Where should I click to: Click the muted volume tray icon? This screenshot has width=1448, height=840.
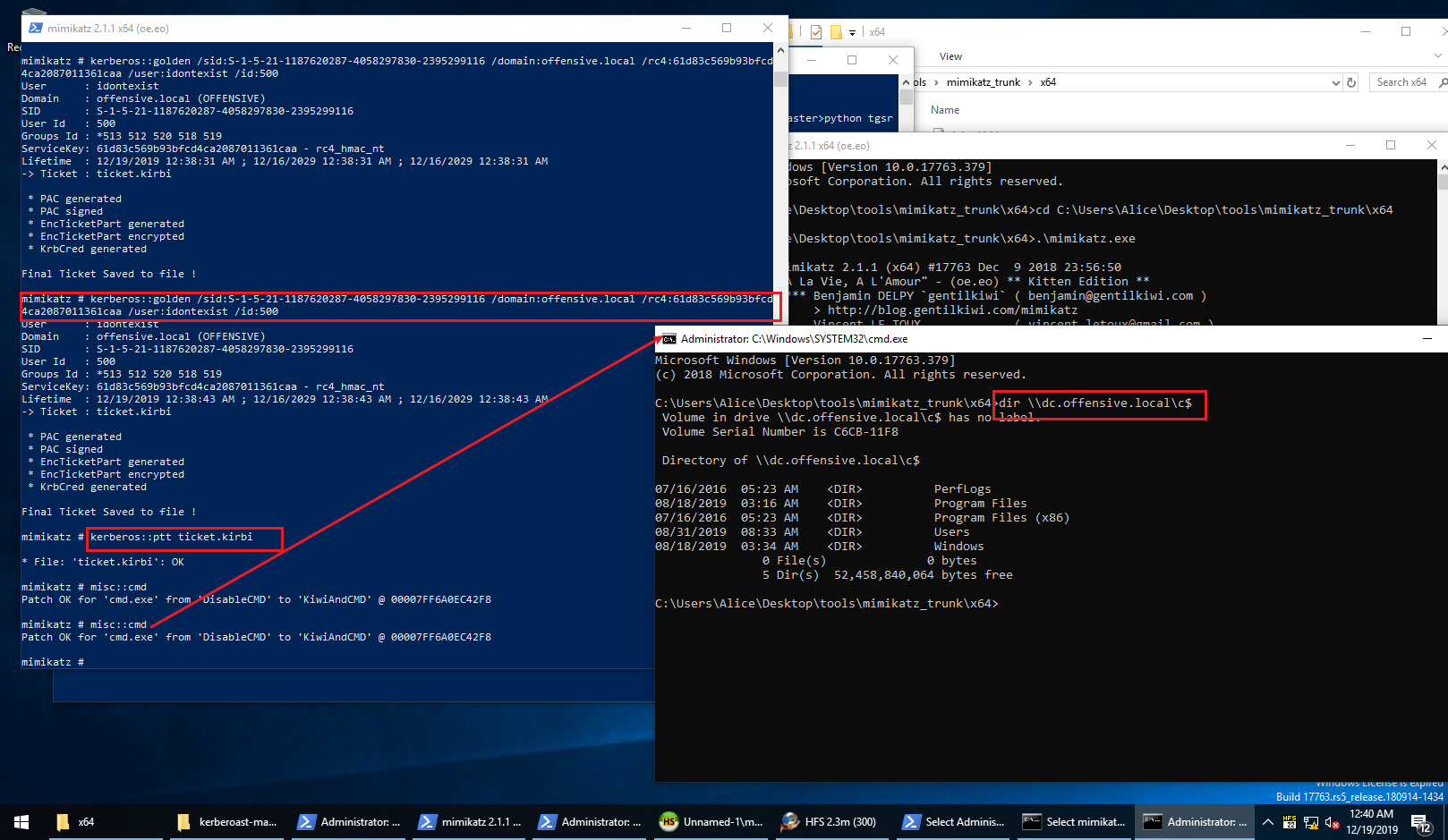point(1332,822)
